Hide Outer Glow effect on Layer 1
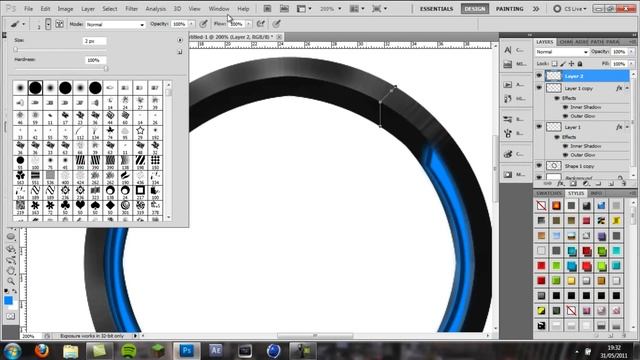Viewport: 640px width, 360px height. (565, 155)
